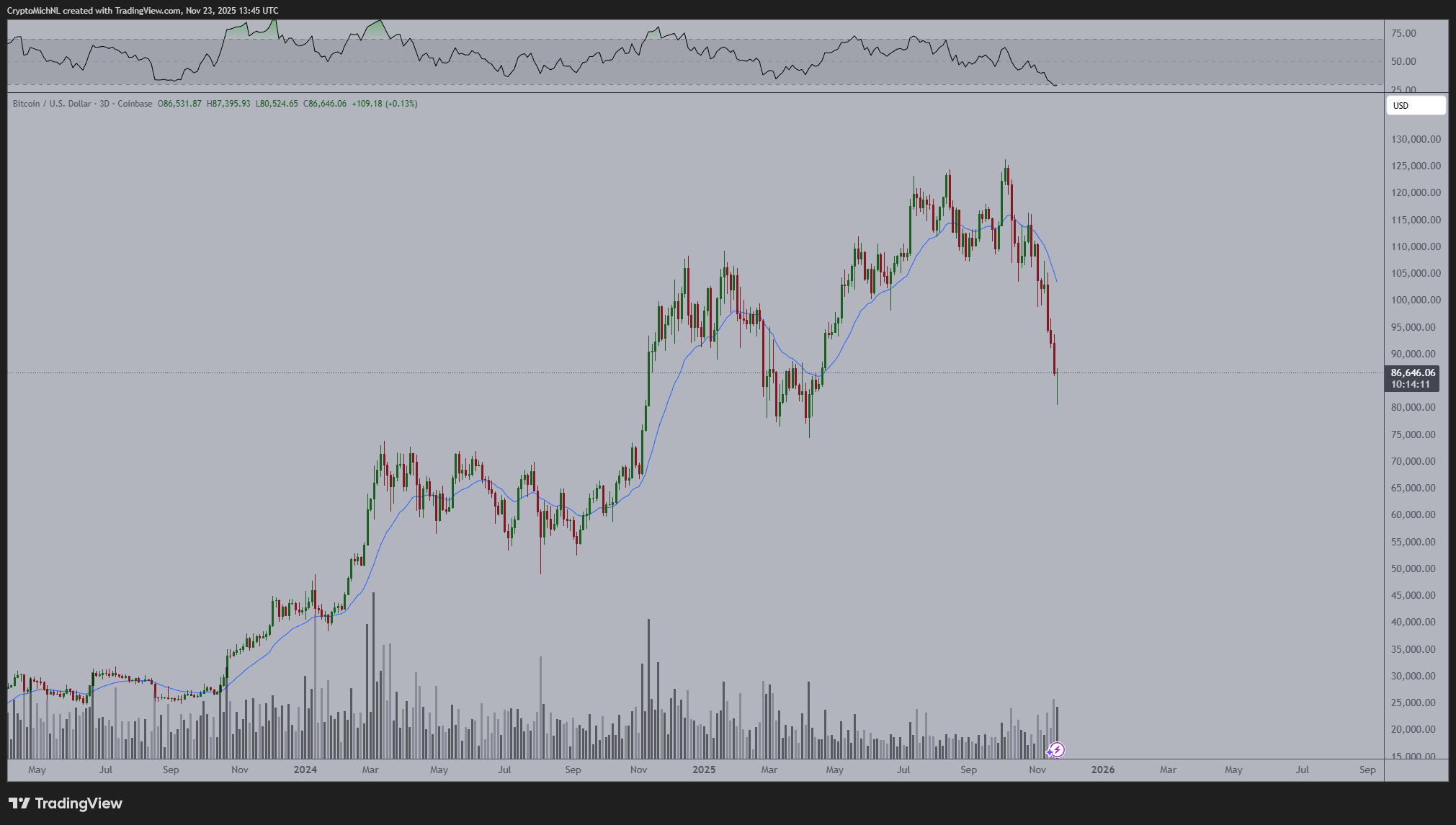Select the Nov label on the time axis
Image resolution: width=1456 pixels, height=825 pixels.
tap(1037, 770)
